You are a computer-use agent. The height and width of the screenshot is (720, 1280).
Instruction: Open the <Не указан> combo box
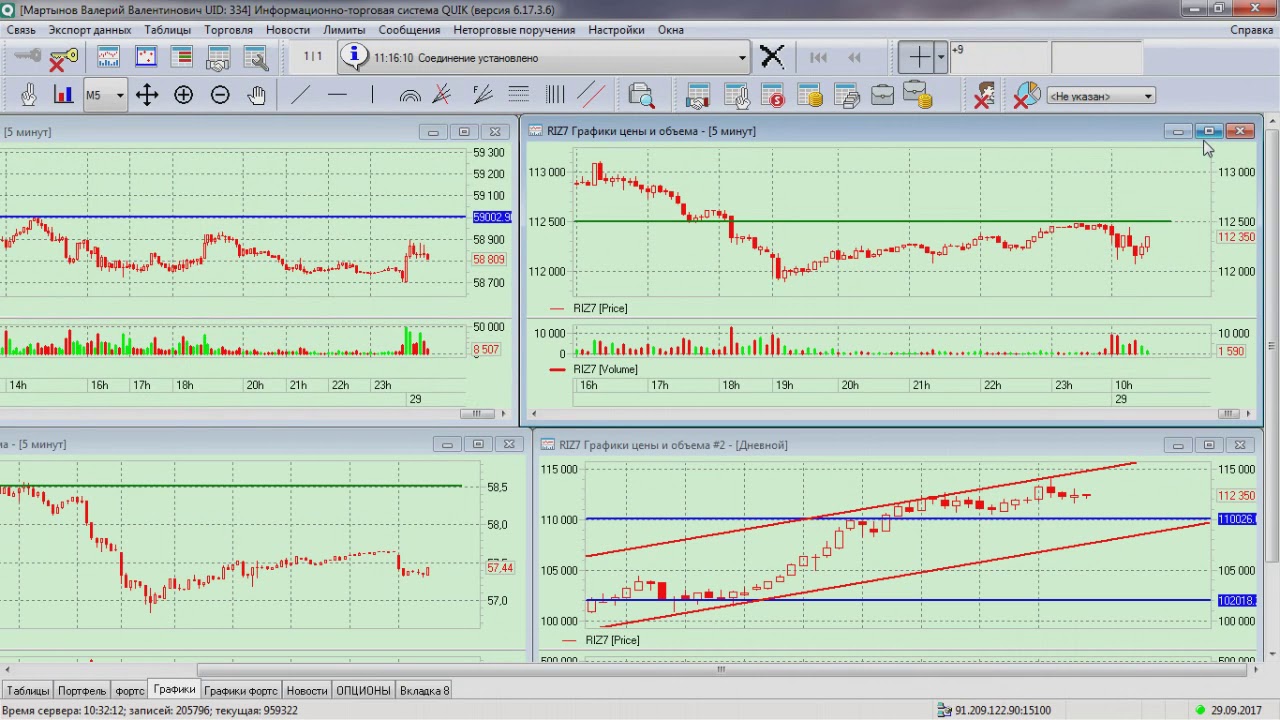tap(1101, 96)
